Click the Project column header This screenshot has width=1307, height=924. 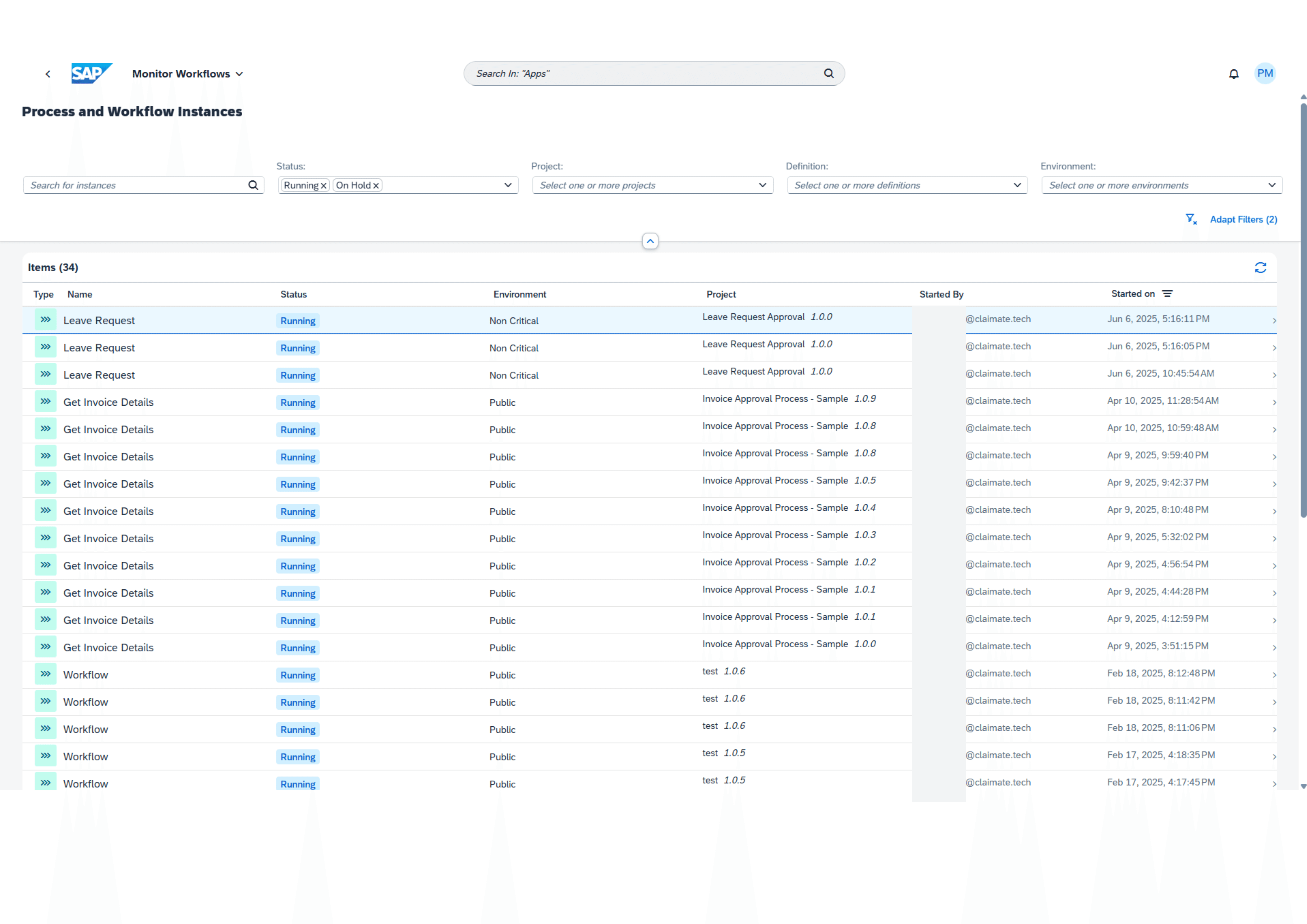721,294
